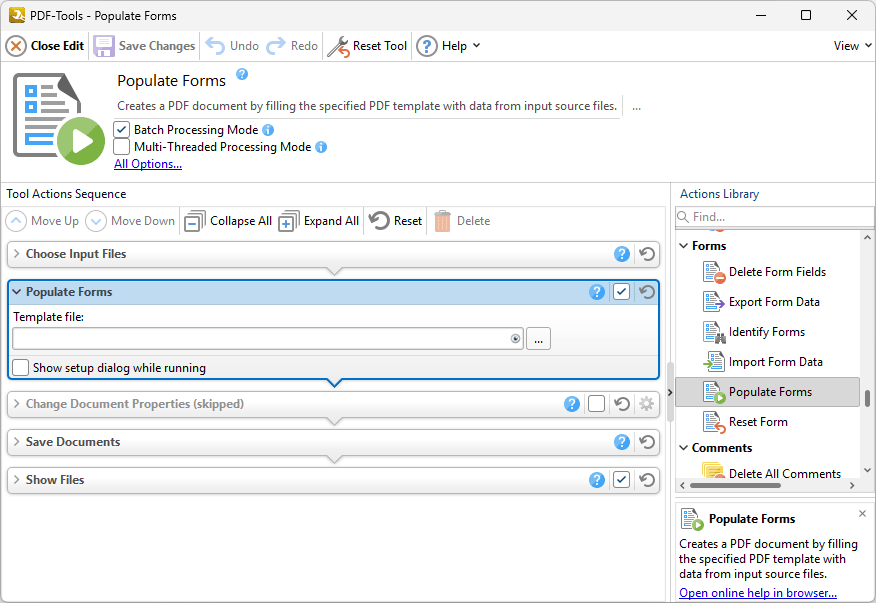876x603 pixels.
Task: Expand the Choose Input Files action
Action: [18, 254]
